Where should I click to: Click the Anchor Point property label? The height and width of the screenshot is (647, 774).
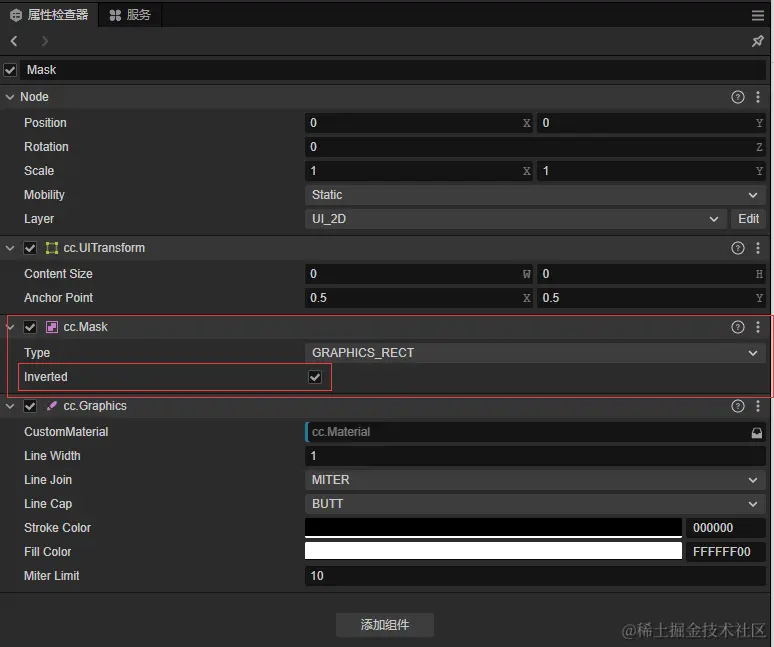pyautogui.click(x=58, y=298)
